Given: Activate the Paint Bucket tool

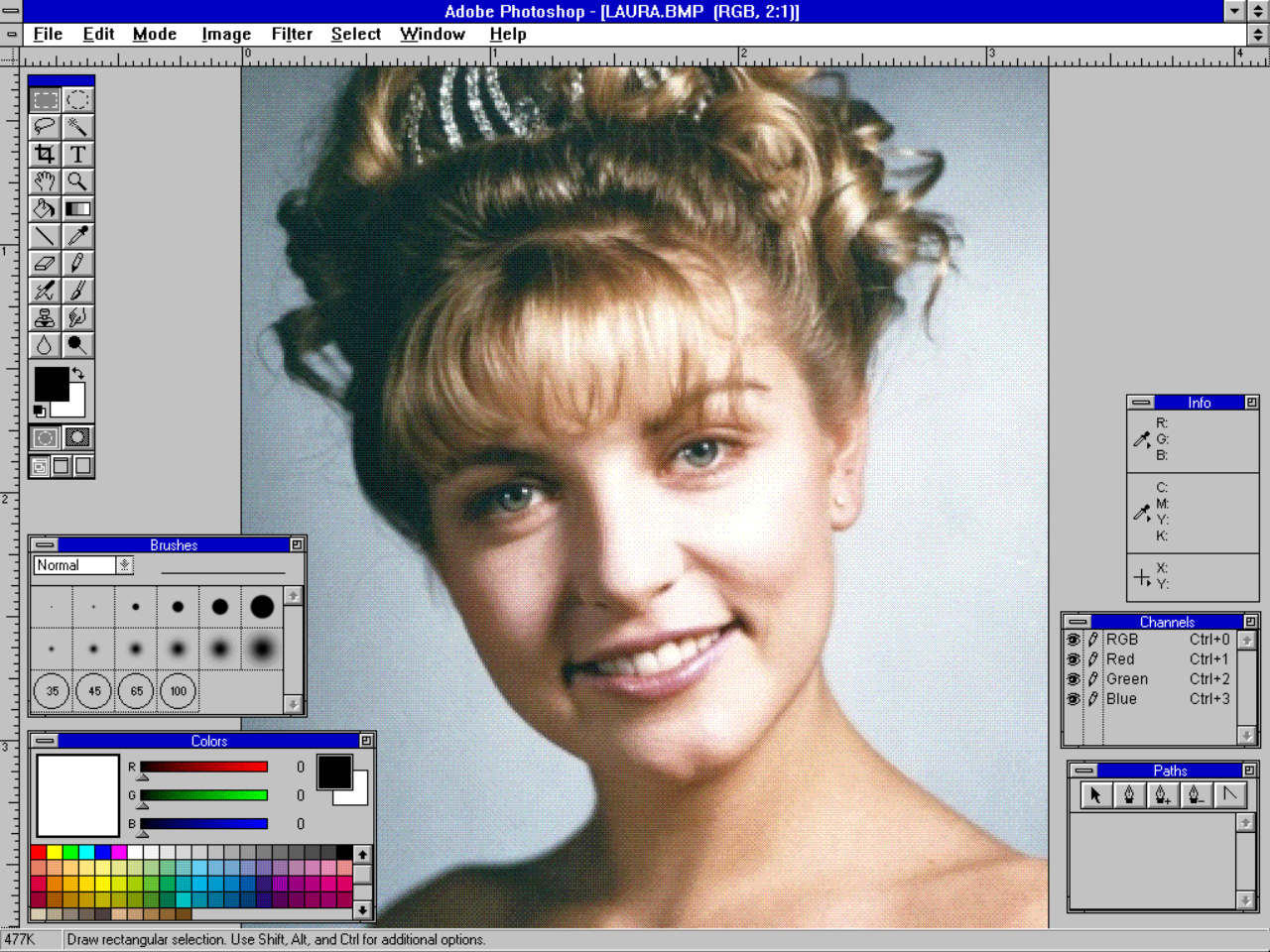Looking at the screenshot, I should click(45, 208).
